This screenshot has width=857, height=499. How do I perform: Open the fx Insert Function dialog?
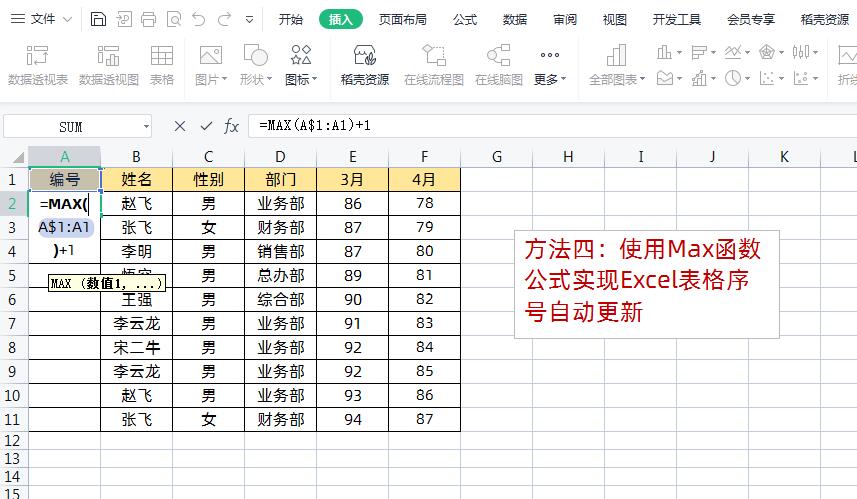click(x=231, y=126)
